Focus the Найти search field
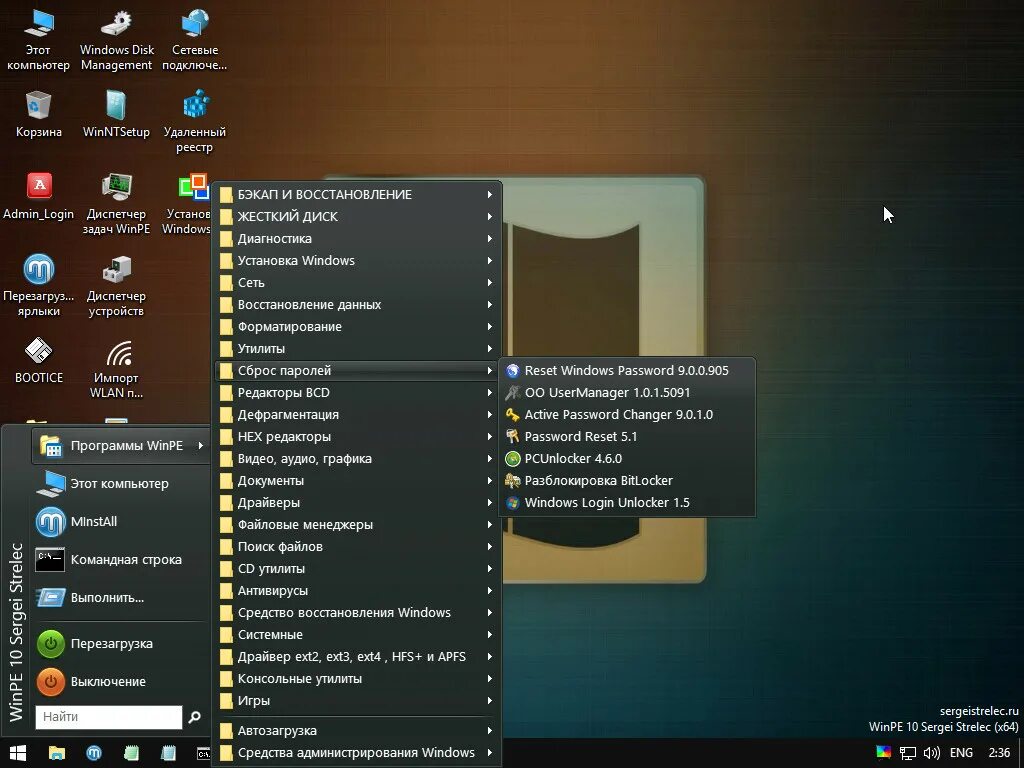The image size is (1024, 768). coord(109,717)
